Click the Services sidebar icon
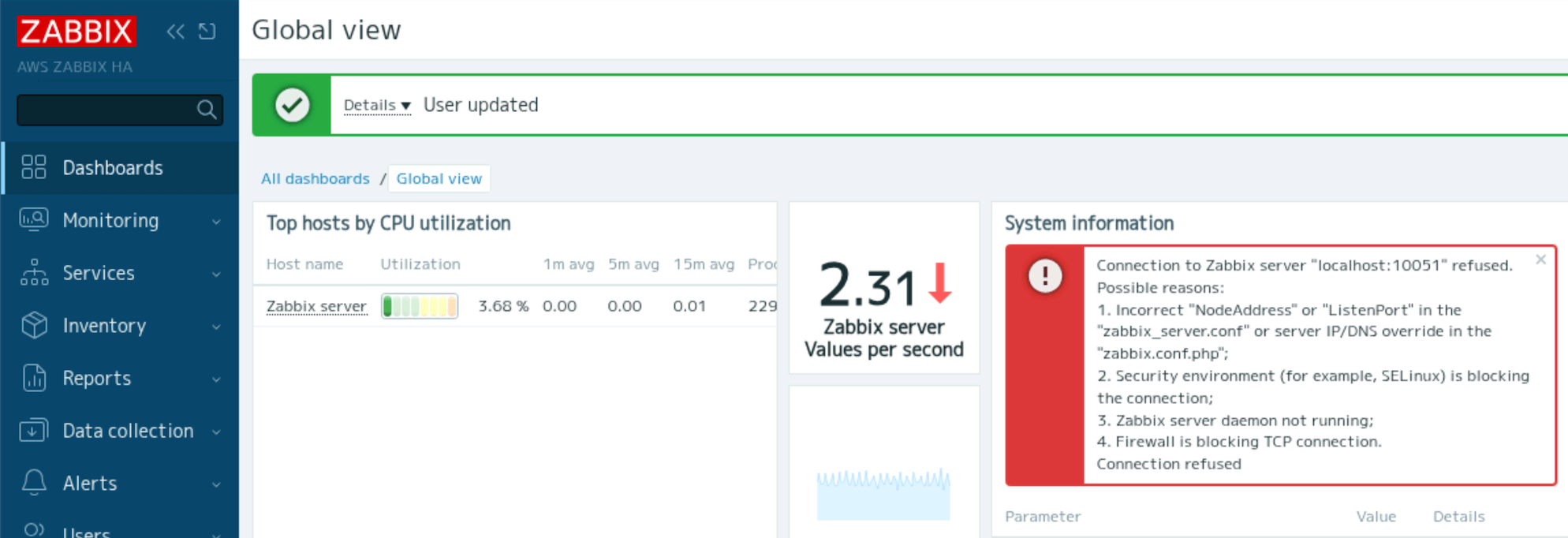The width and height of the screenshot is (1568, 538). (x=34, y=273)
